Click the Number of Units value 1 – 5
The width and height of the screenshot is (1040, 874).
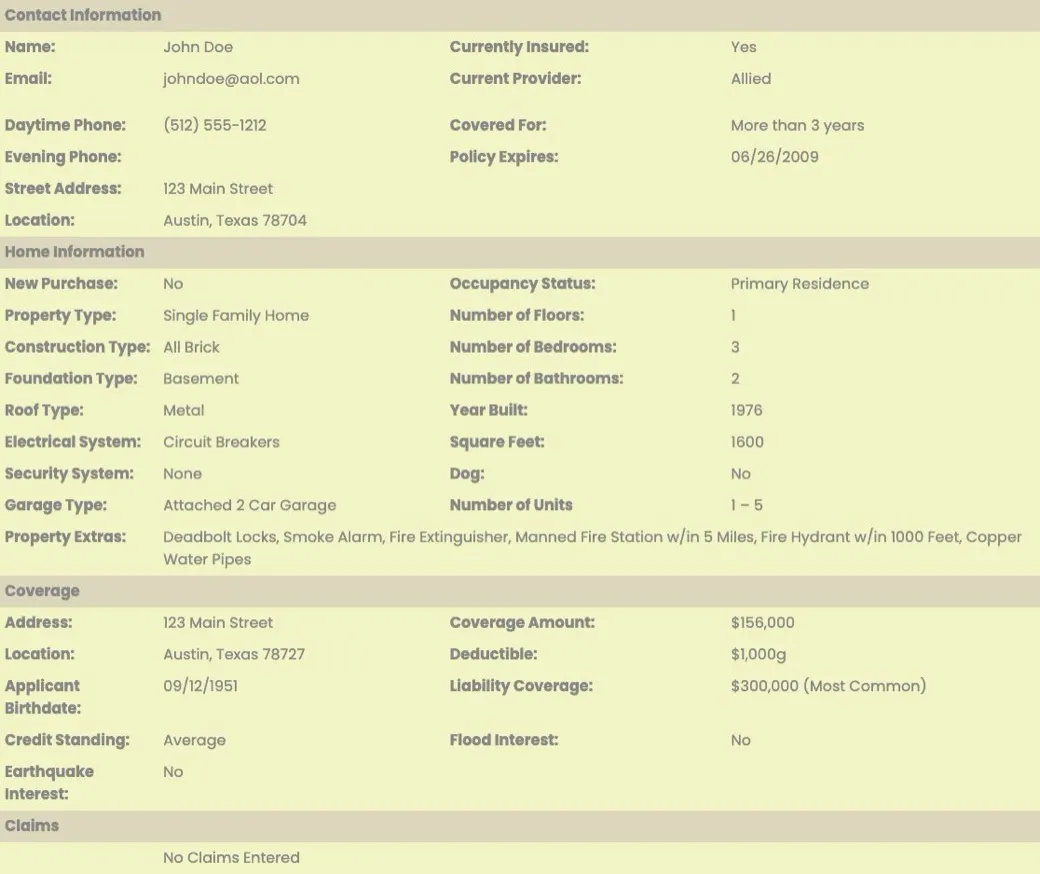[746, 505]
